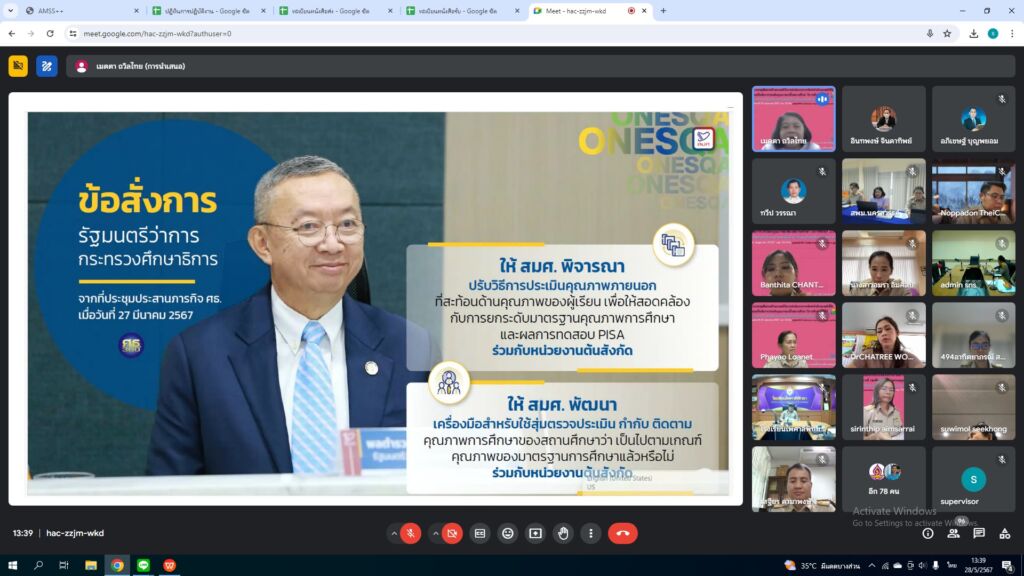
Task: Show the participants people panel
Action: tap(953, 533)
